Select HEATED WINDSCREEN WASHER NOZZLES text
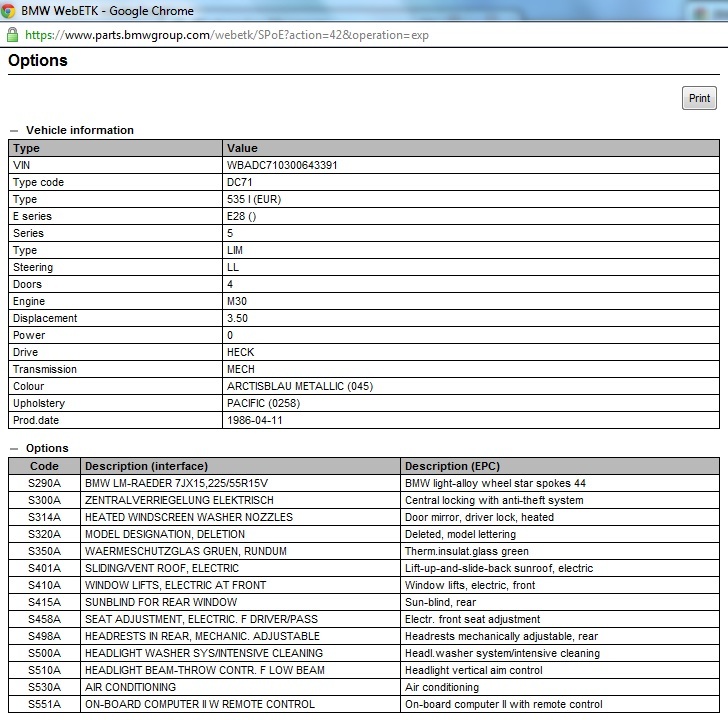 tap(189, 517)
